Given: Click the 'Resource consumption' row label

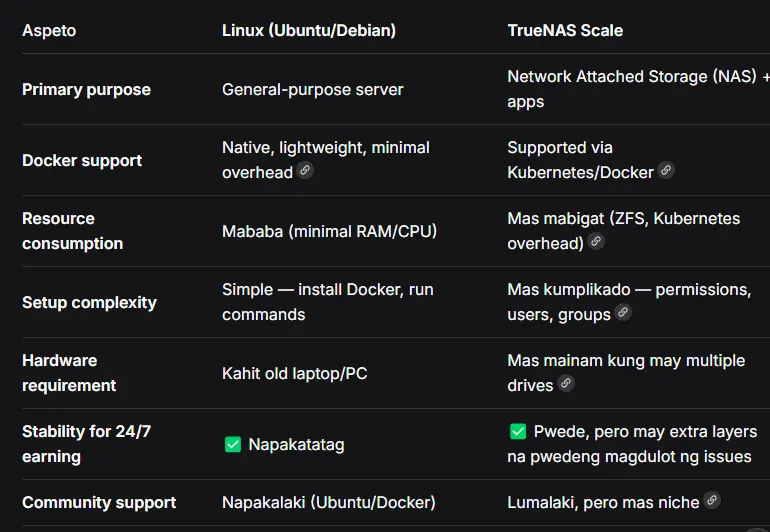Looking at the screenshot, I should point(73,231).
